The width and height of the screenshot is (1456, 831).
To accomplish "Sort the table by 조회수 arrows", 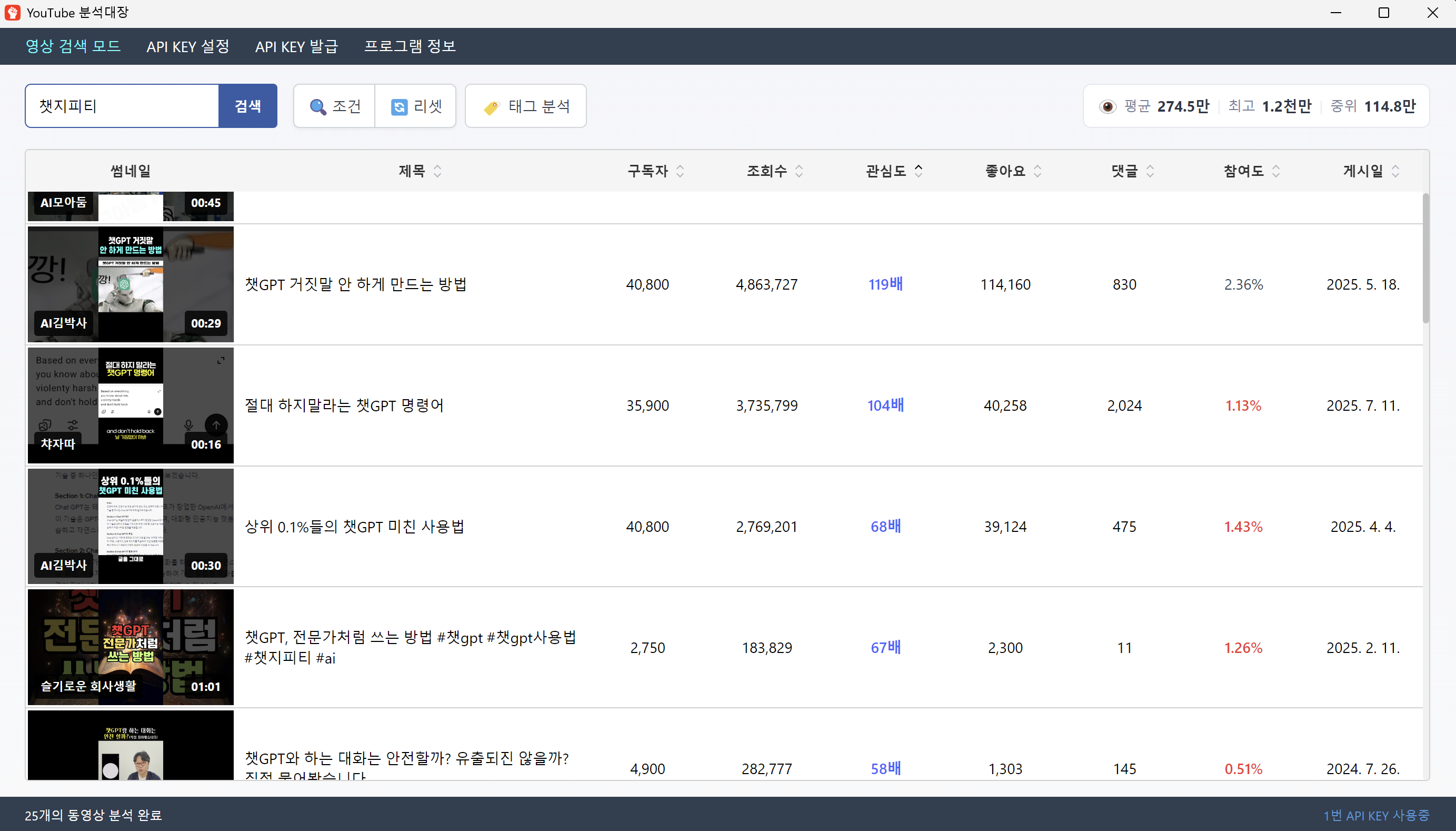I will [x=799, y=171].
